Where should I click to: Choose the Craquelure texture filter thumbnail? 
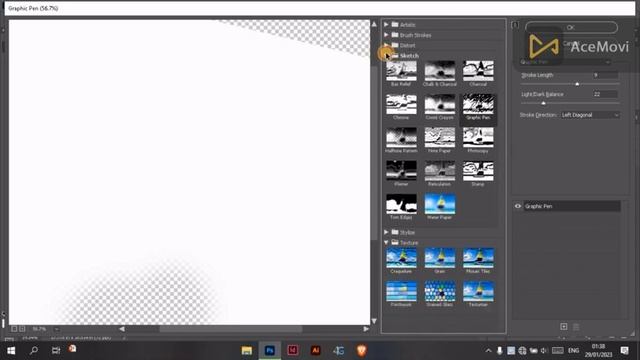[x=401, y=258]
